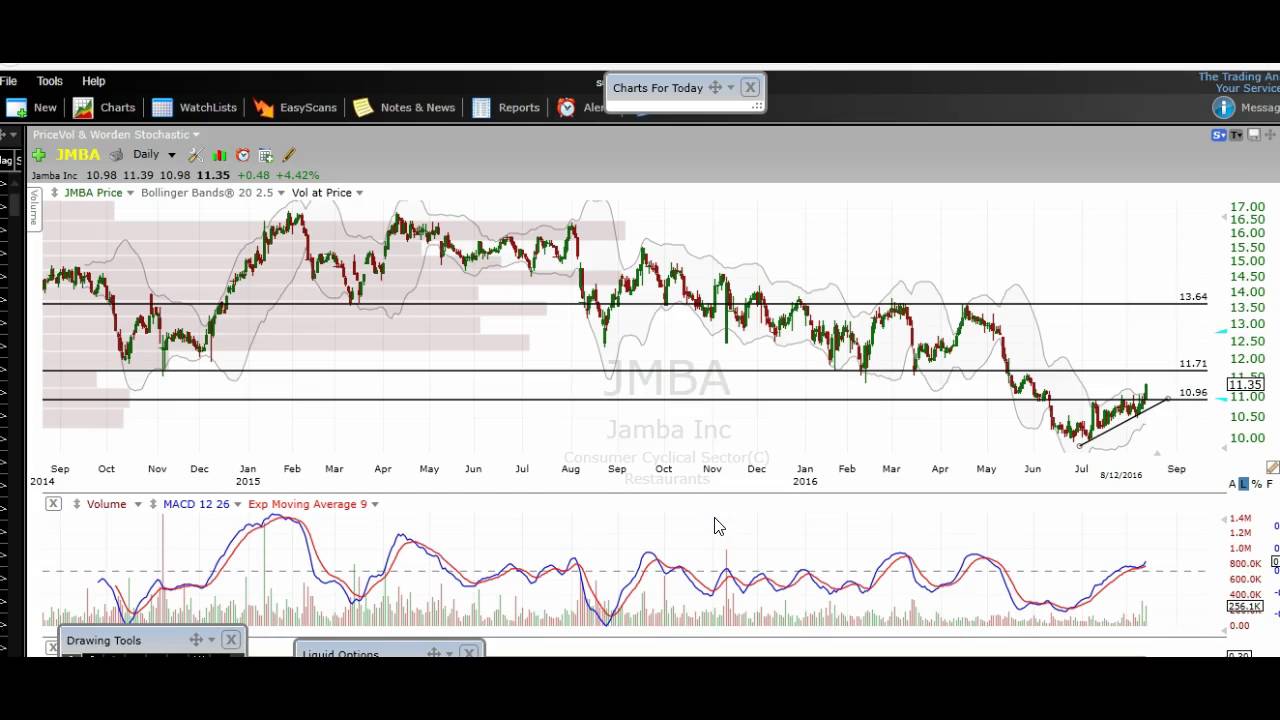1280x720 pixels.
Task: Click the pencil icon at chart right edge
Action: (1272, 467)
